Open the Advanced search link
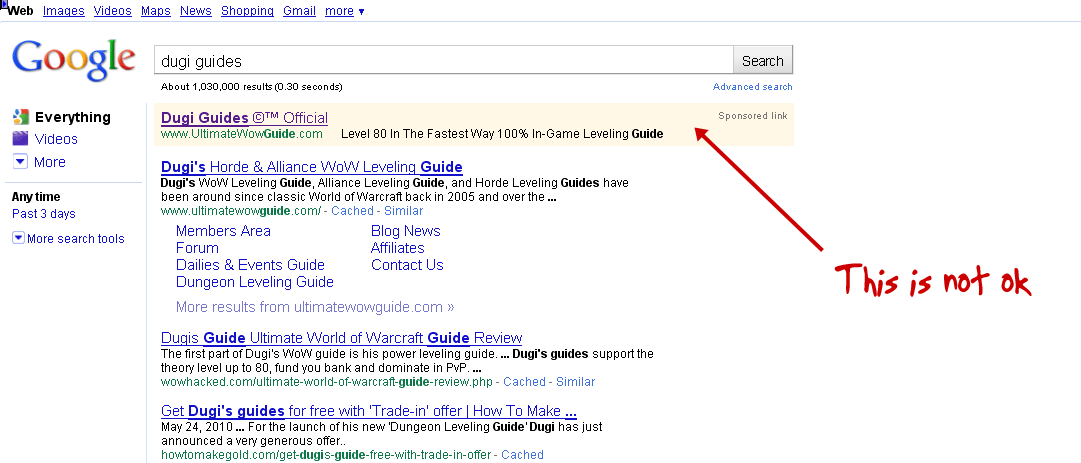This screenshot has width=1081, height=463. [x=753, y=87]
